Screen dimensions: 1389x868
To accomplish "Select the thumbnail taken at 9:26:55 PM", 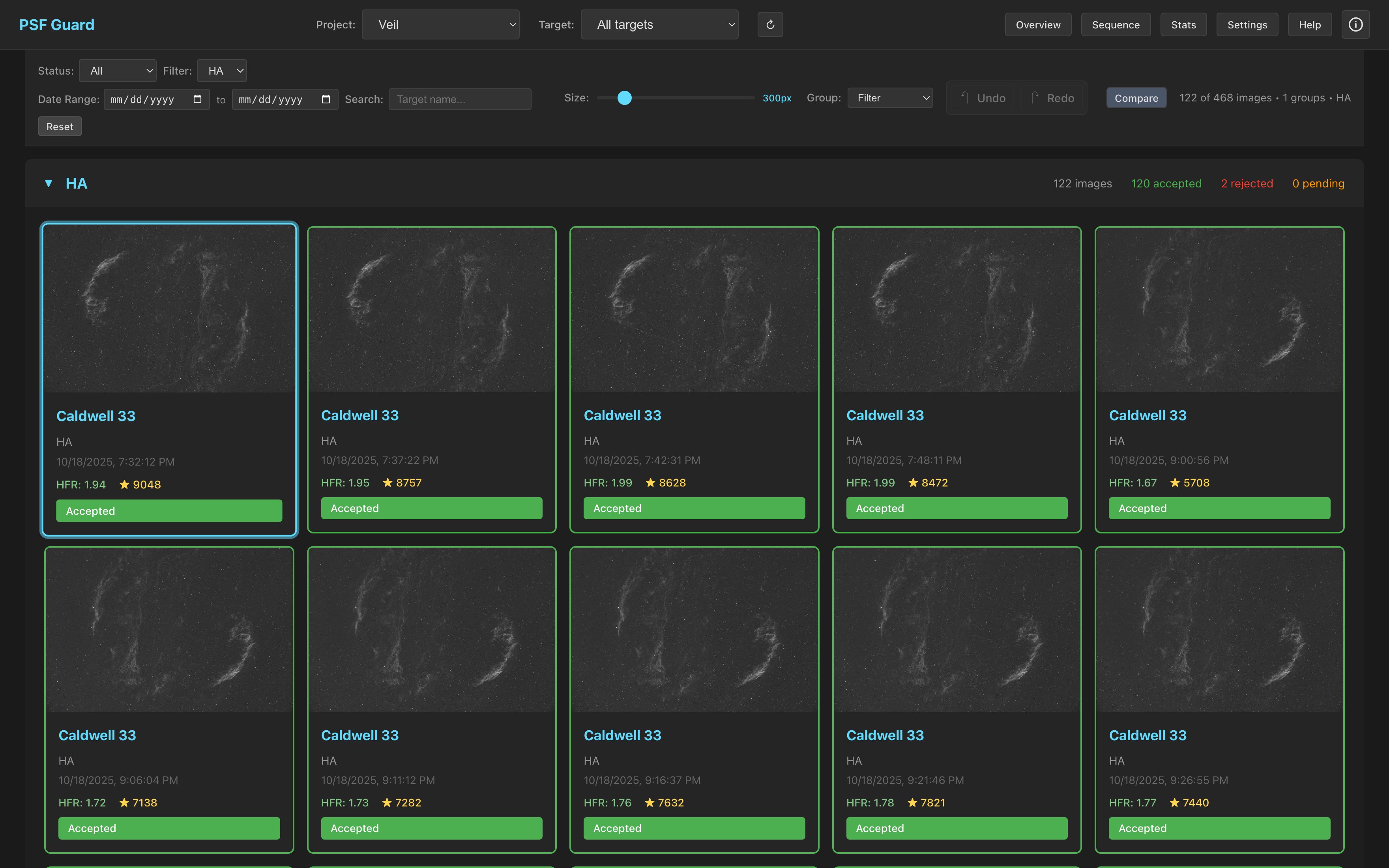I will point(1220,630).
